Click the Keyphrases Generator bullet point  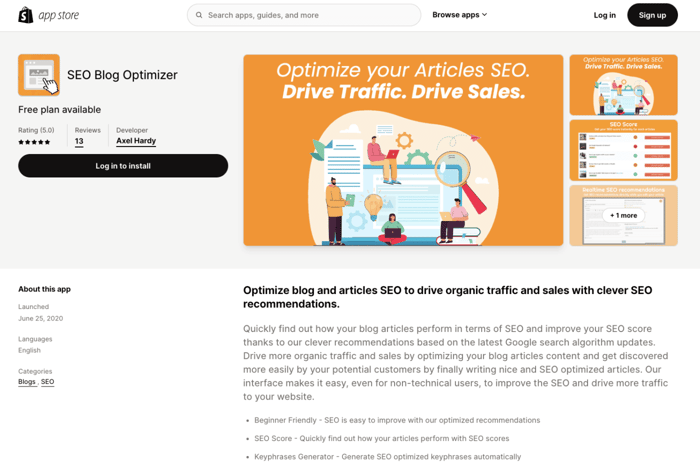point(388,457)
